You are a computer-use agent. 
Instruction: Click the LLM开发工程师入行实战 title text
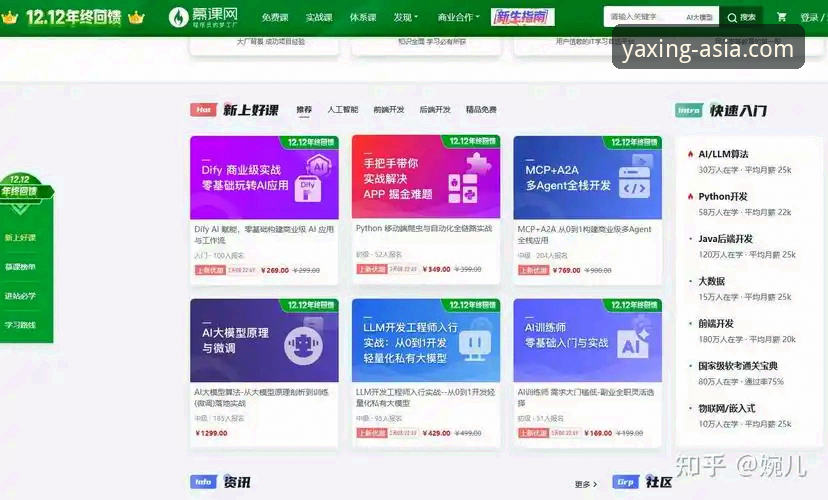pos(426,398)
